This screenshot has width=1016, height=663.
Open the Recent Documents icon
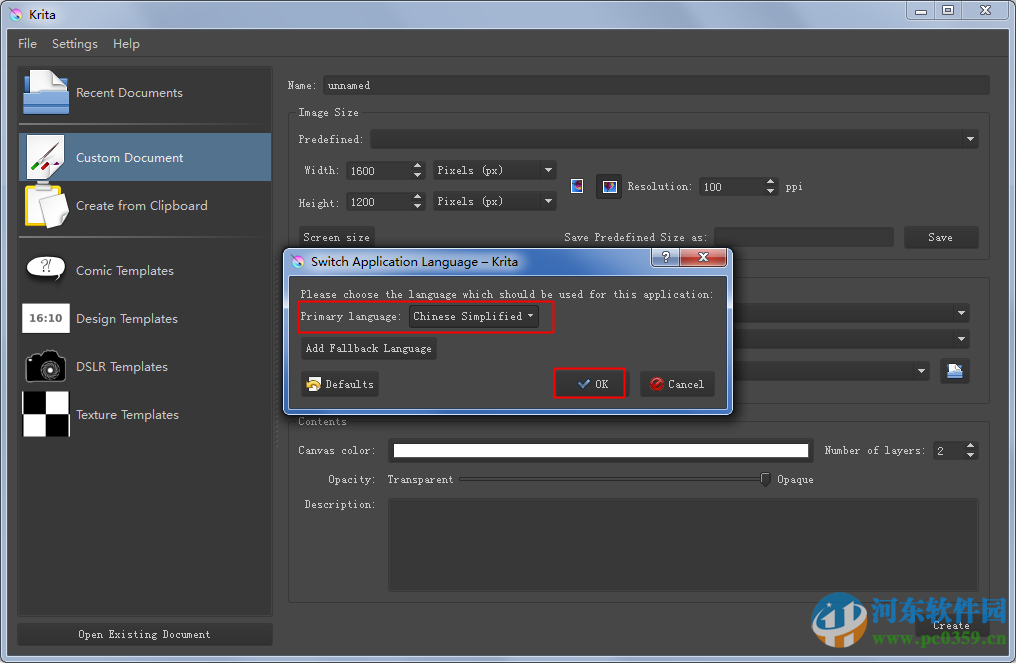tap(46, 92)
